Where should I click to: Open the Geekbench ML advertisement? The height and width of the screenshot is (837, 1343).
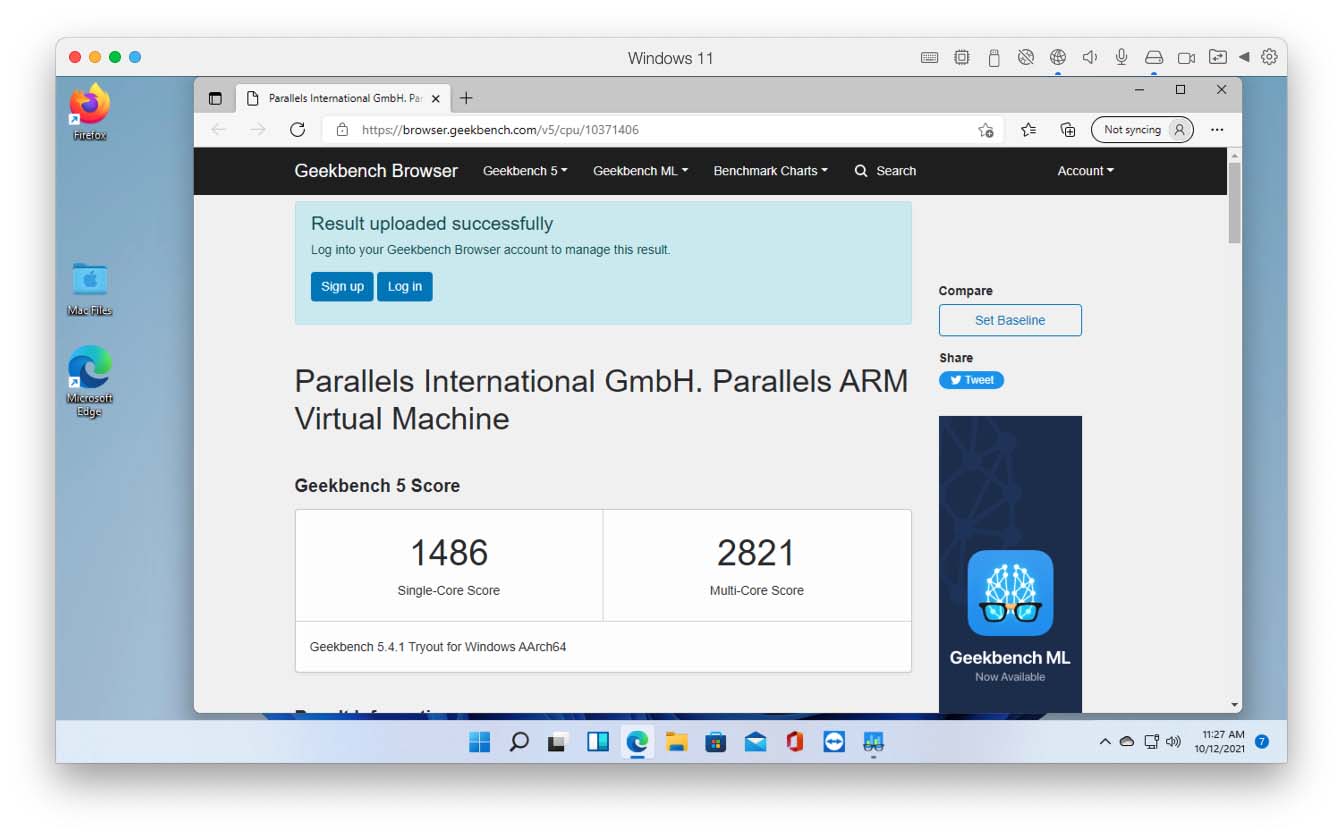1010,564
